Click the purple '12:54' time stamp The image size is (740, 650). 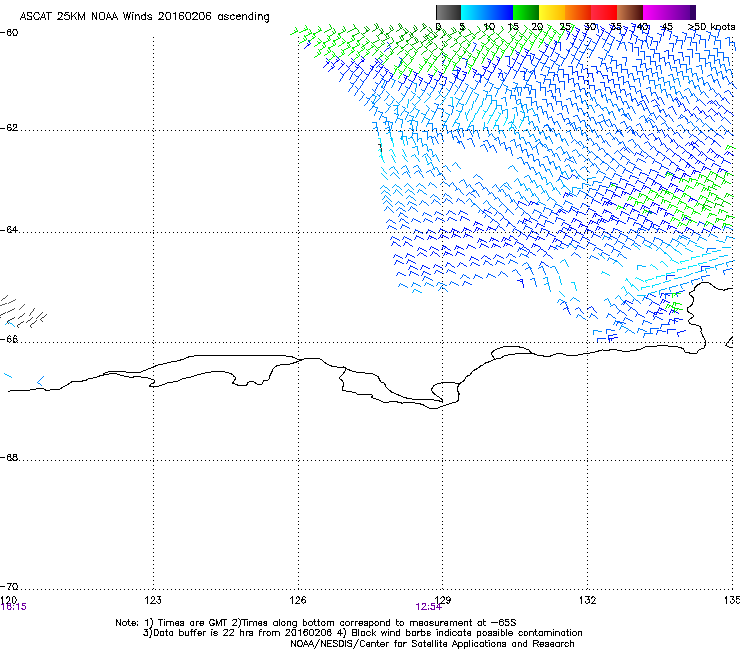point(429,607)
